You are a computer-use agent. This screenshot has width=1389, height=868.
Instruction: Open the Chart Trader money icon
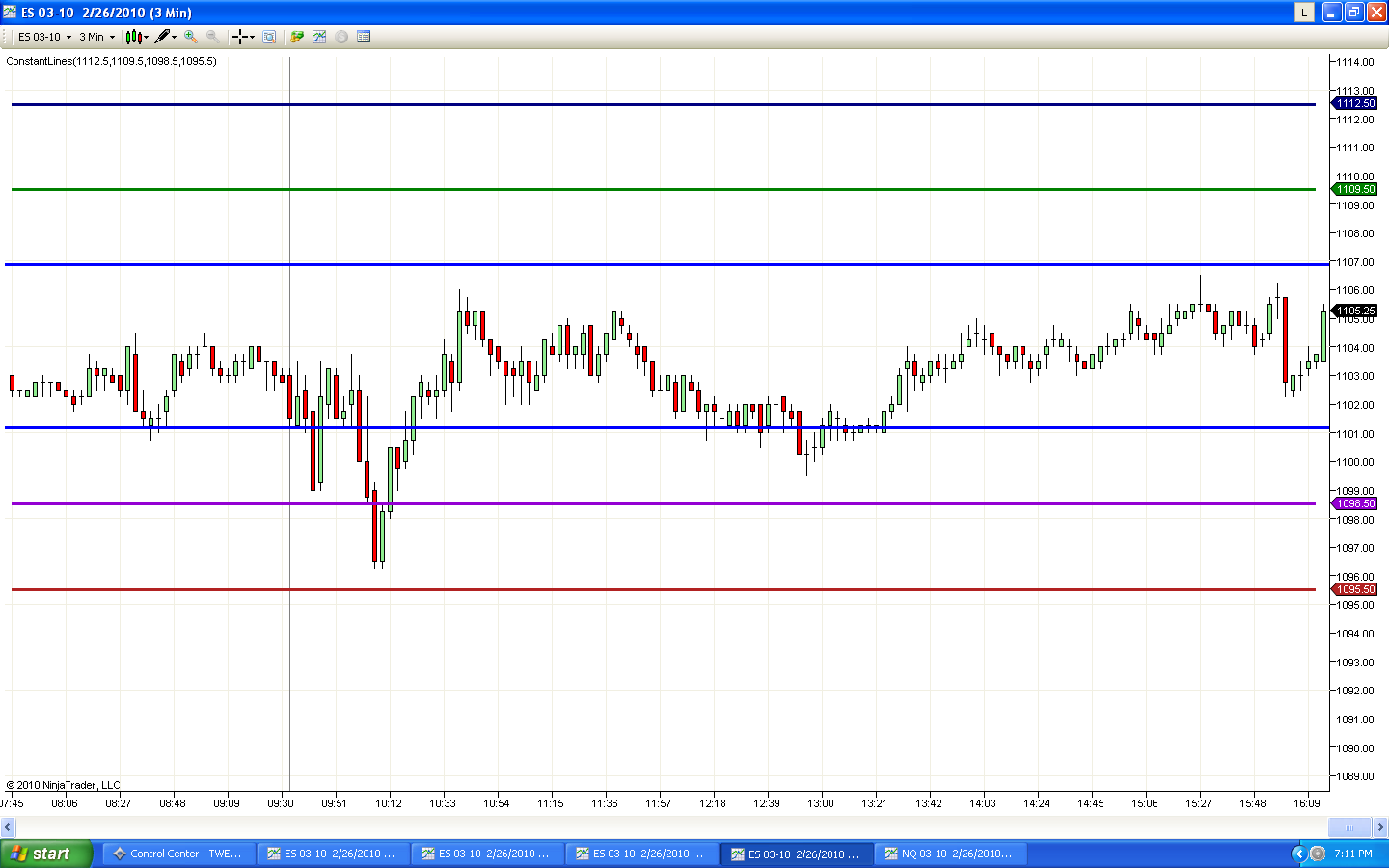coord(297,37)
